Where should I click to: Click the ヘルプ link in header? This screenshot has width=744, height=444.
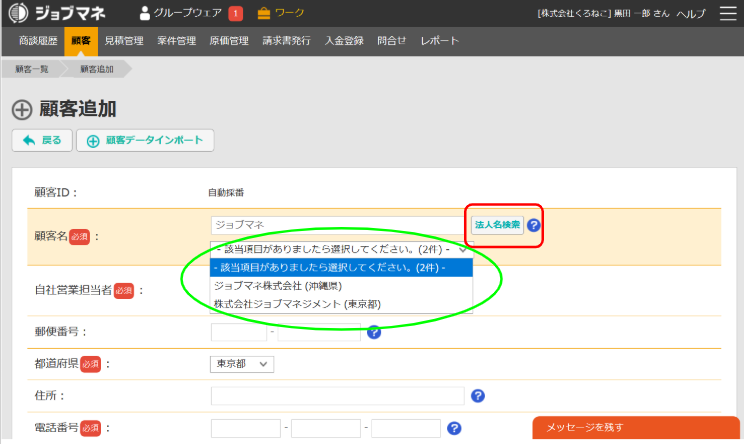coord(691,14)
